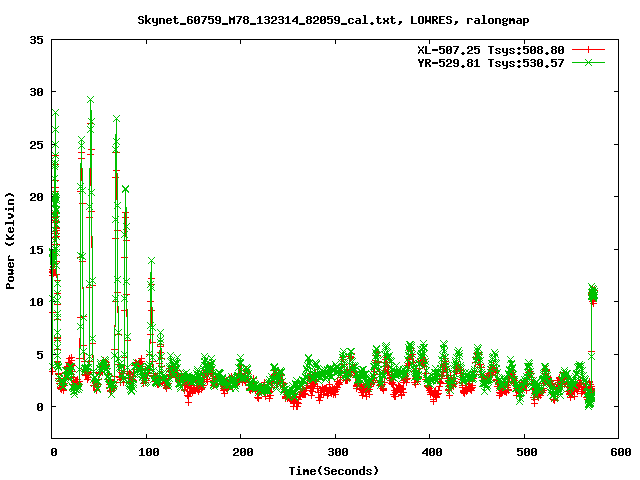Click the green peak near 14 Kelvin at 105 seconds
Image resolution: width=640 pixels, height=480 pixels.
151,261
